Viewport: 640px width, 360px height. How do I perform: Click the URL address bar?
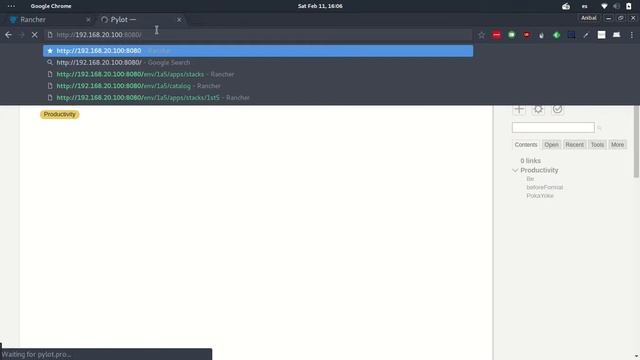tap(258, 35)
